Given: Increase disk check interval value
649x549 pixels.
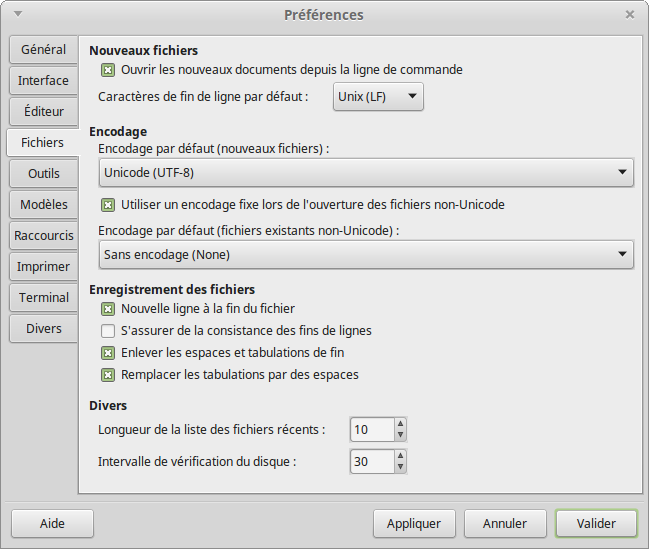Looking at the screenshot, I should tap(400, 456).
